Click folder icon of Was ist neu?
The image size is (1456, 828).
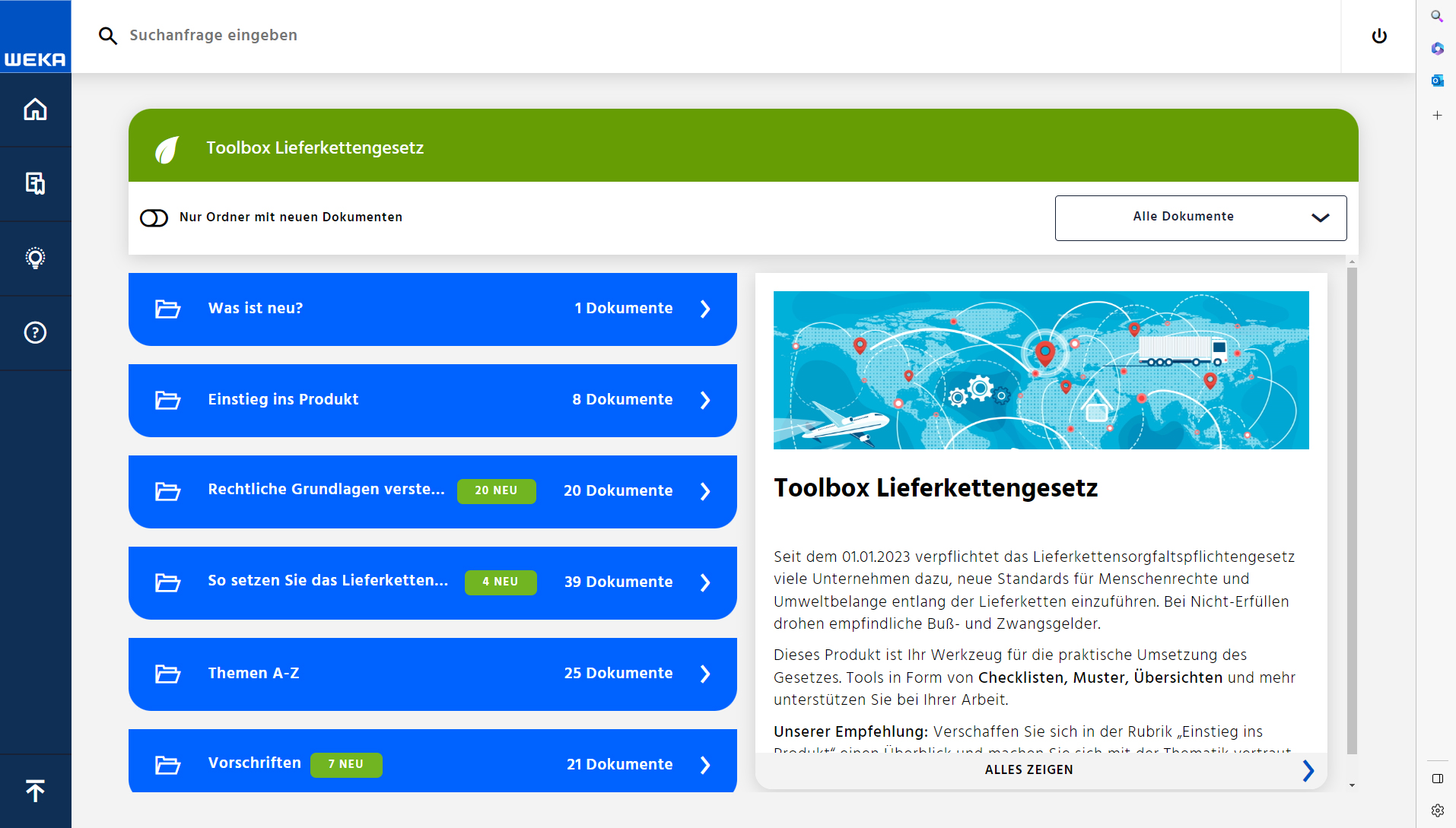tap(167, 309)
